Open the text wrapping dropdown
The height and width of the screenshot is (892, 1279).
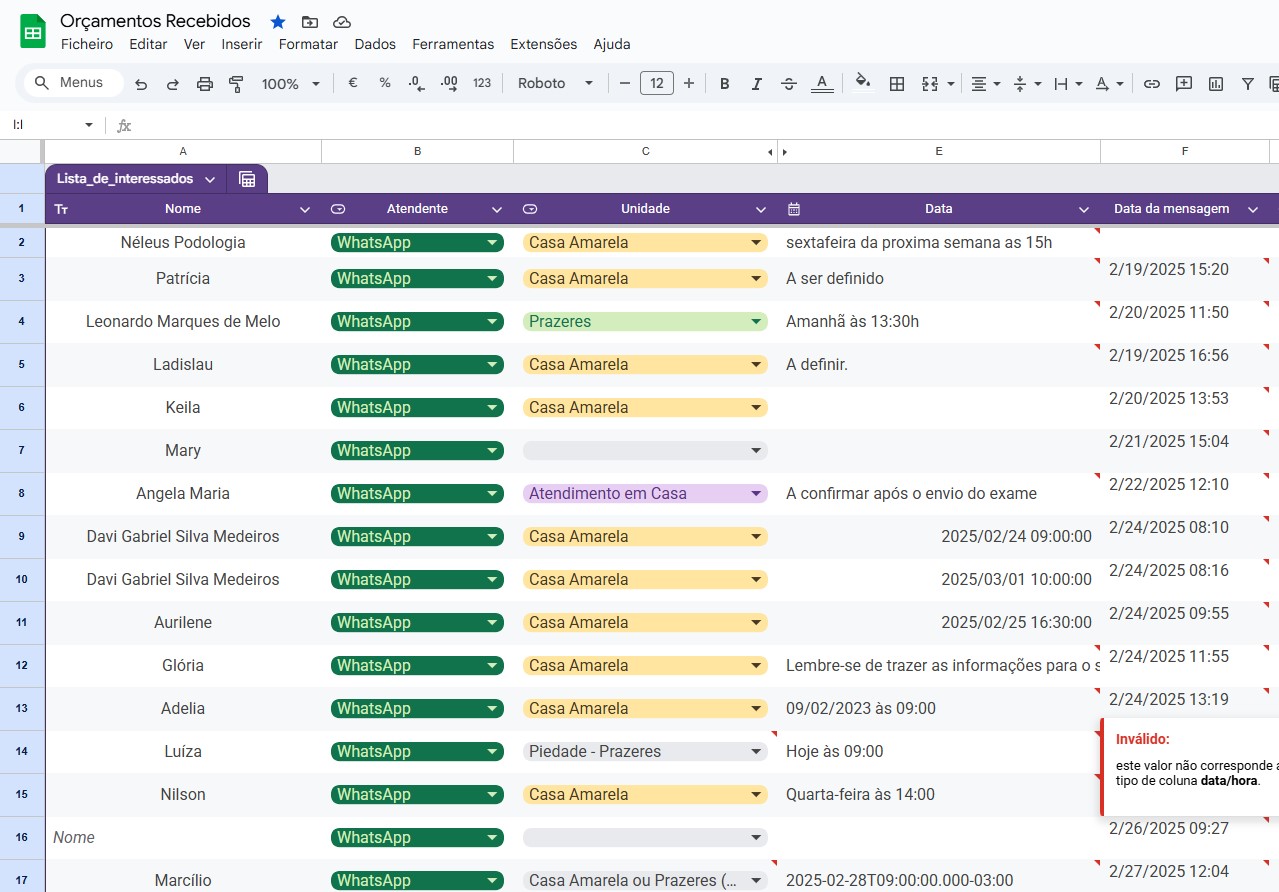click(x=1068, y=84)
